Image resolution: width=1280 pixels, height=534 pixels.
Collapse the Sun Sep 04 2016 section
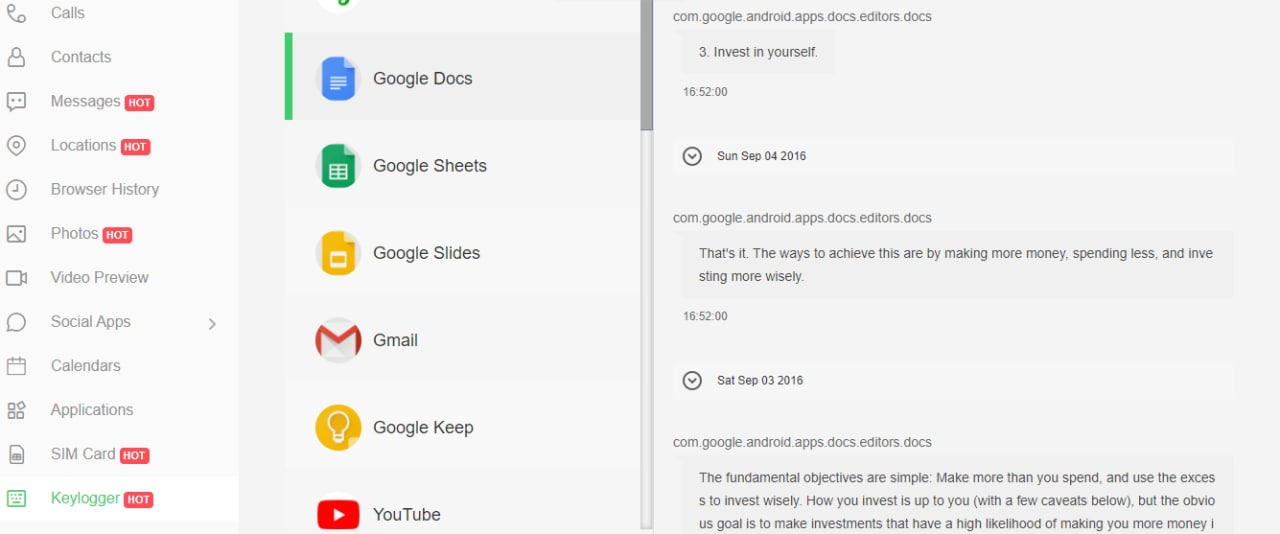click(x=691, y=156)
